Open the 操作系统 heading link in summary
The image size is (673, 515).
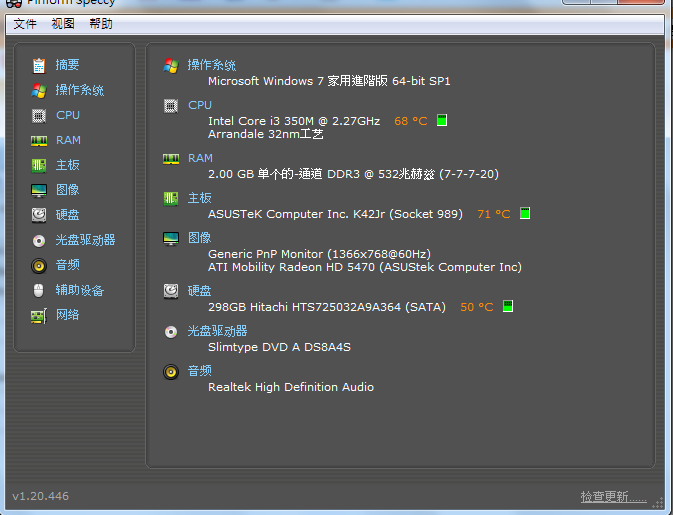212,65
